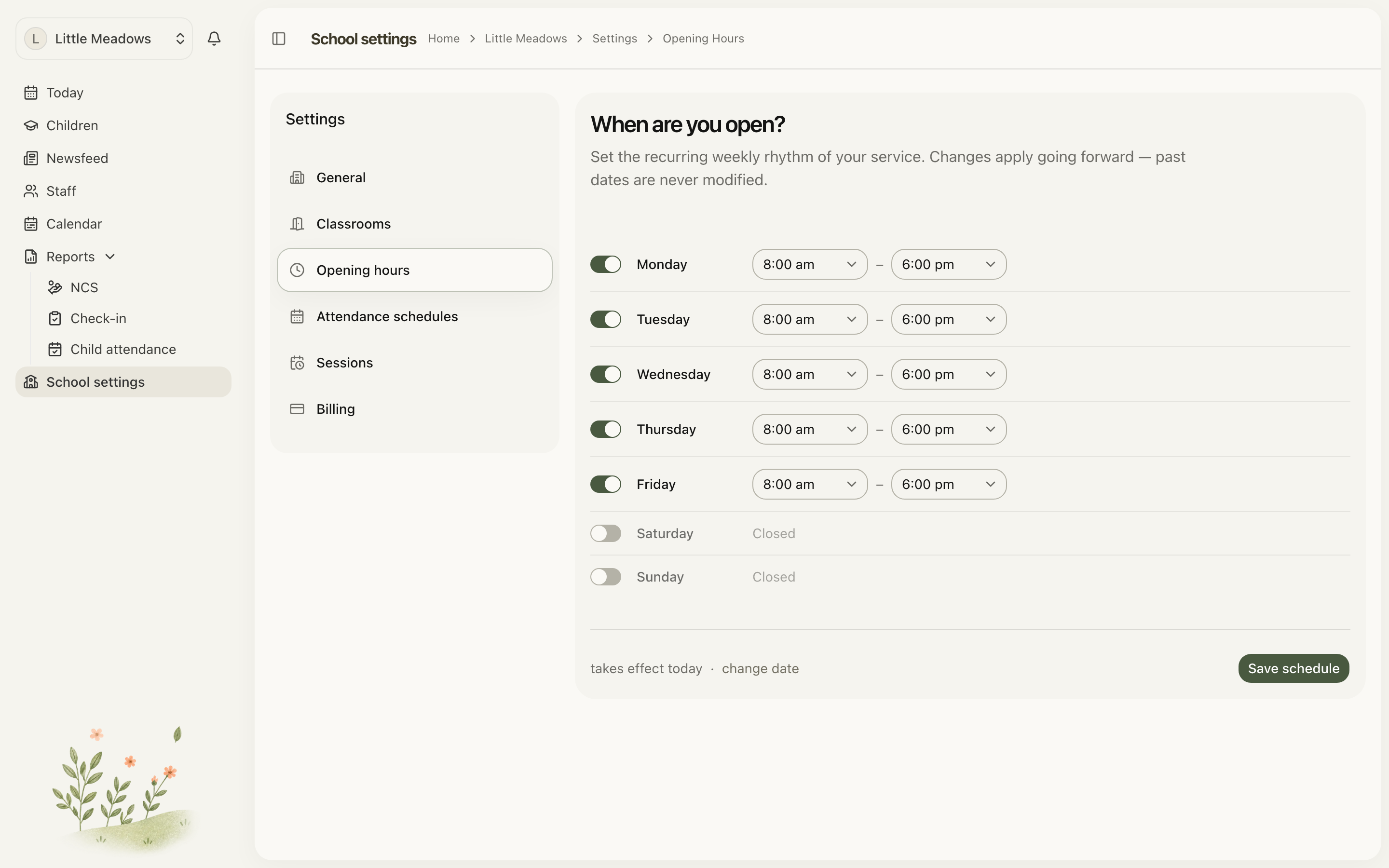The image size is (1389, 868).
Task: Turn on the Sunday toggle
Action: coord(606,576)
